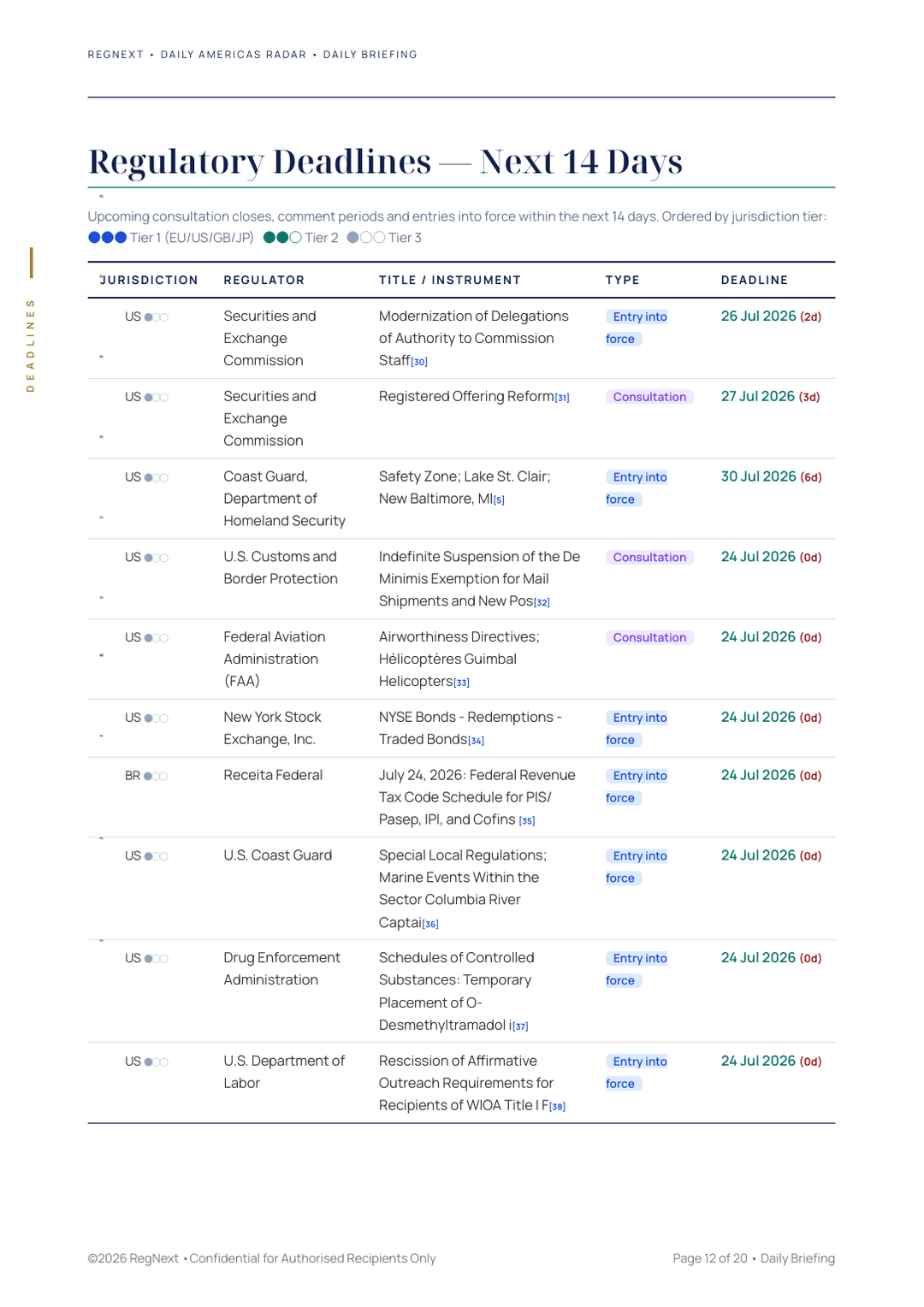Click Entry into force tag in Department of Labor row
The height and width of the screenshot is (1307, 924).
(x=637, y=1073)
